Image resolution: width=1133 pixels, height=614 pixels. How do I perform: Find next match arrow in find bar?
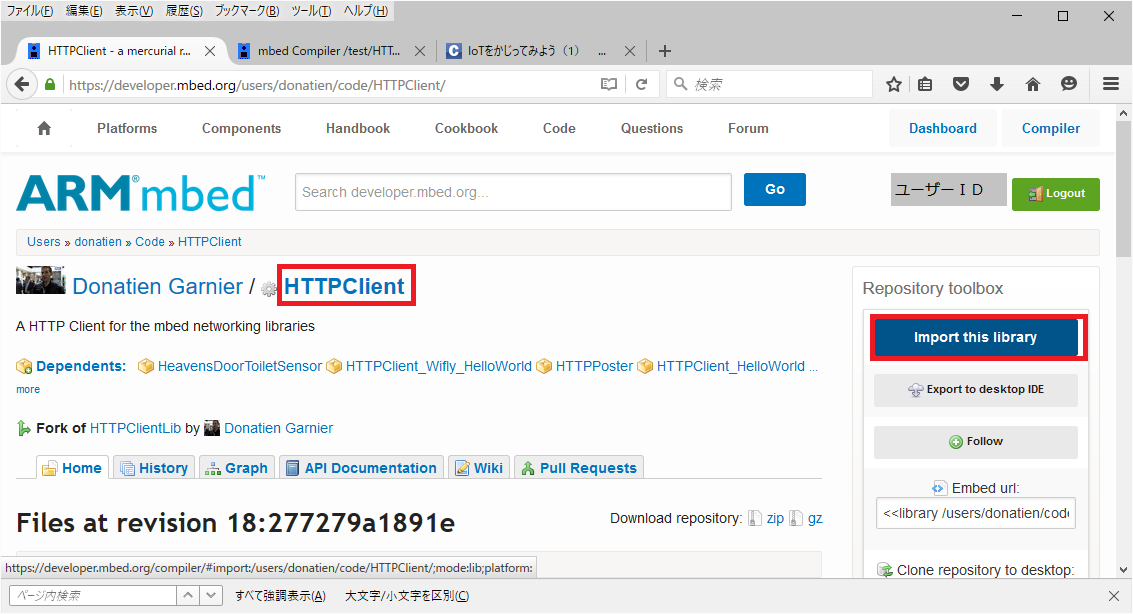coord(210,595)
